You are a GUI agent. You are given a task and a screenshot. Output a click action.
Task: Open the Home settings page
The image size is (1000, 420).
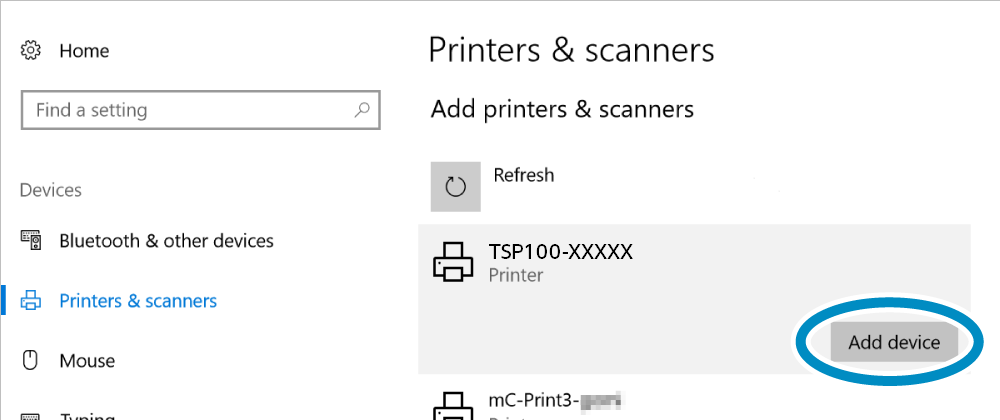84,51
